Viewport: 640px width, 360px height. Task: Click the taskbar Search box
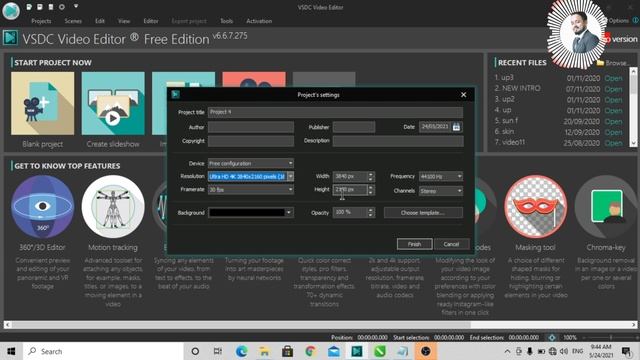[x=104, y=351]
